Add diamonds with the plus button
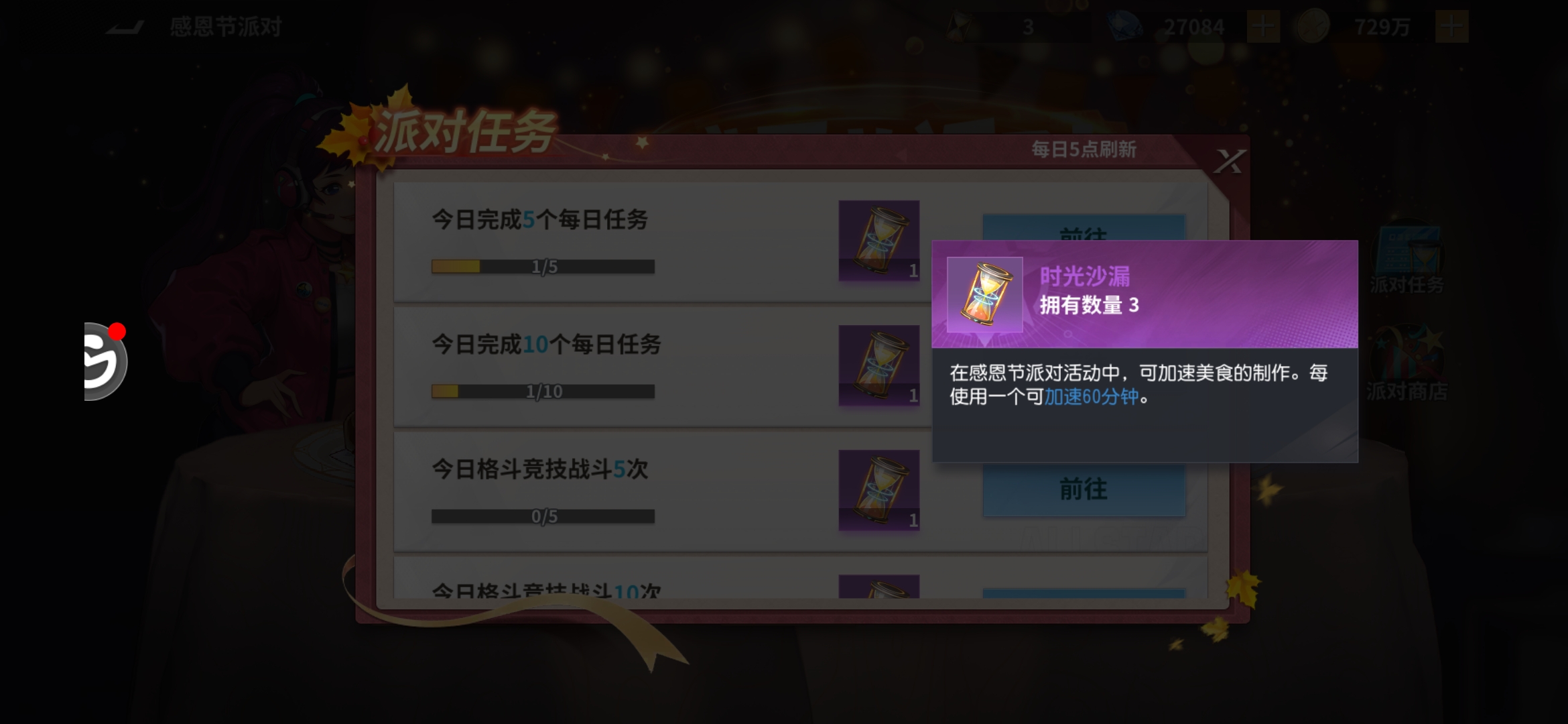The image size is (1568, 724). coord(1263,27)
